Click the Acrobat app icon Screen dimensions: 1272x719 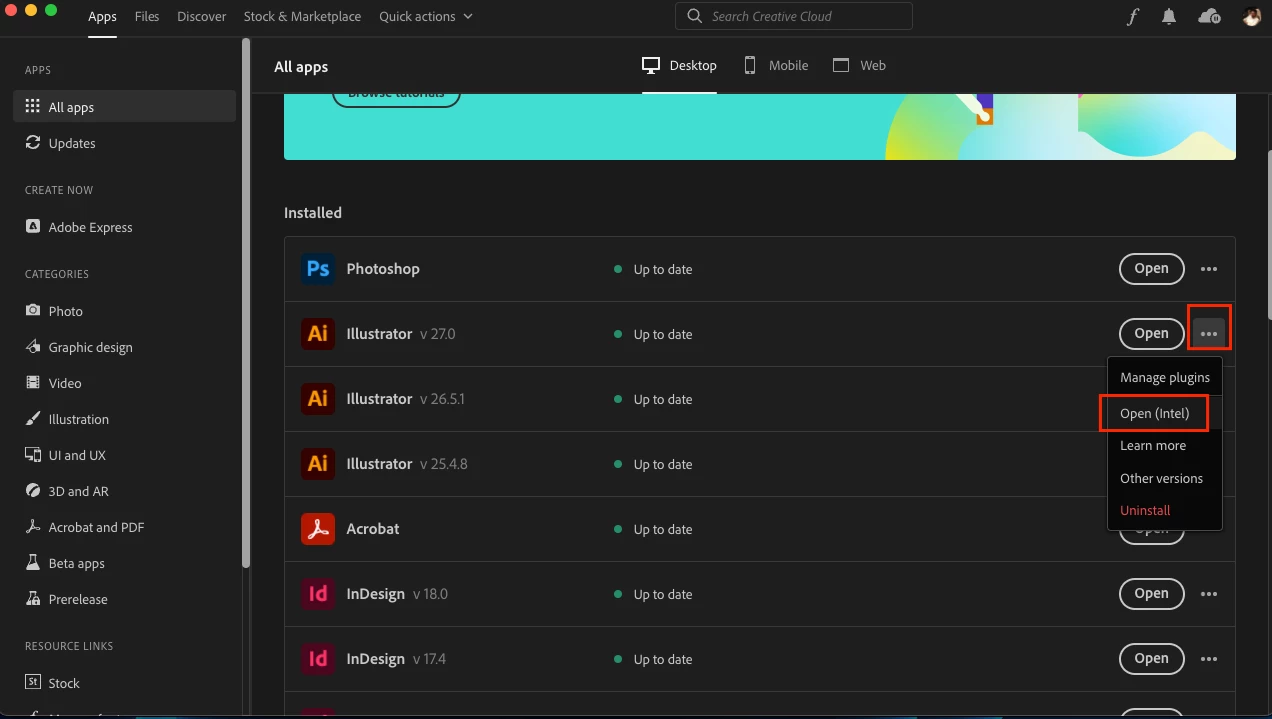point(318,529)
